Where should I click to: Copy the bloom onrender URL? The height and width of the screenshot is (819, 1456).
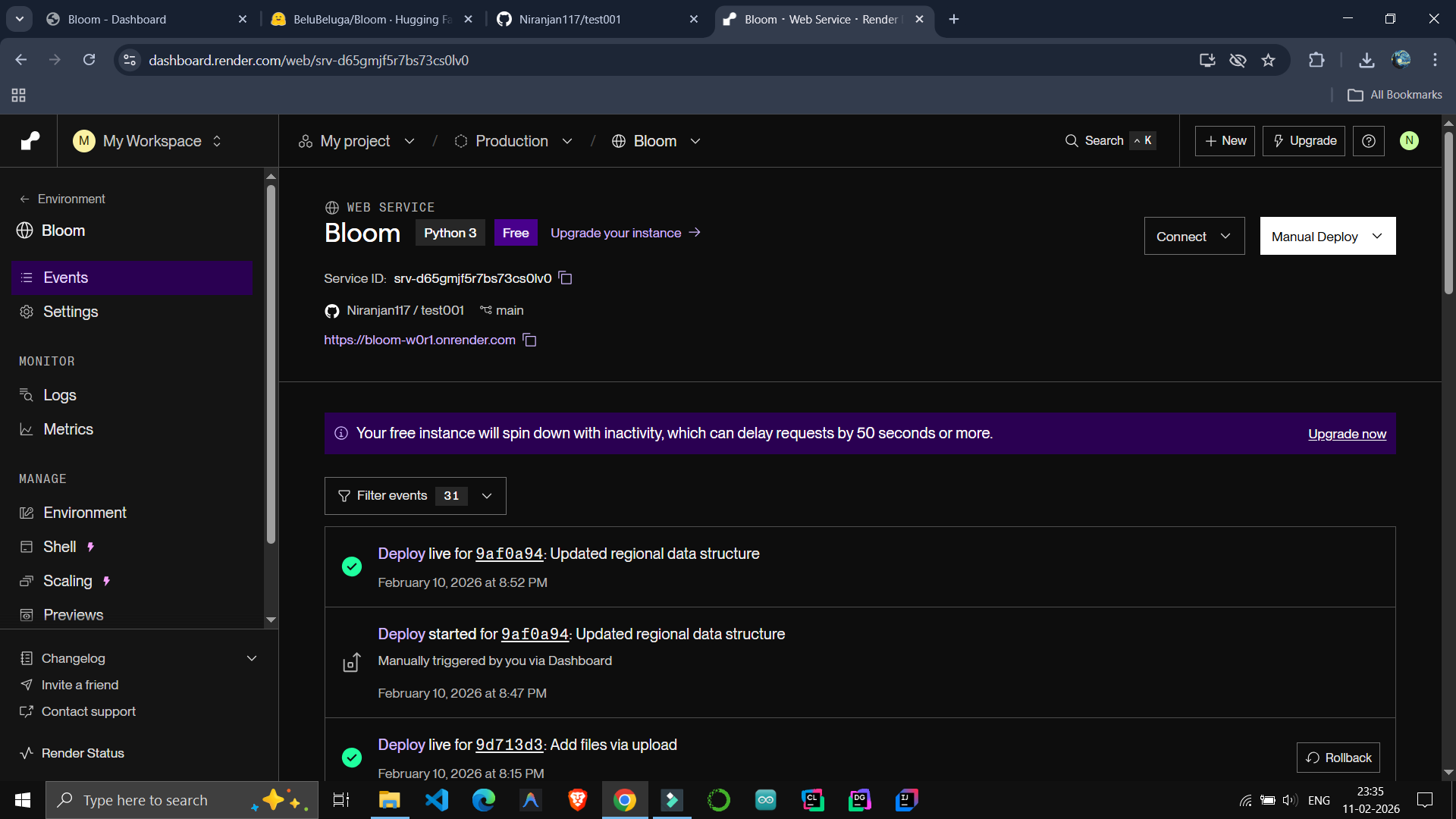coord(529,340)
